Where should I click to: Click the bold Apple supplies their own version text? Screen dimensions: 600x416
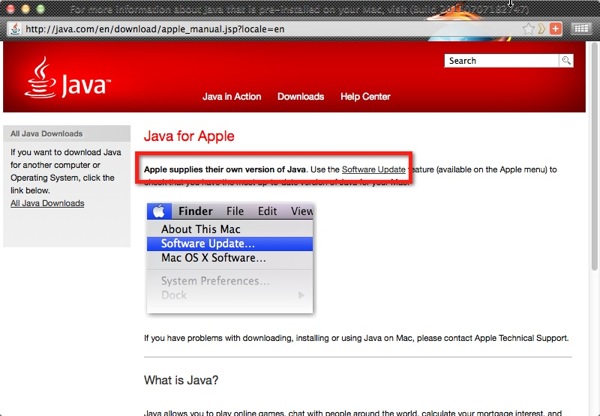(225, 170)
